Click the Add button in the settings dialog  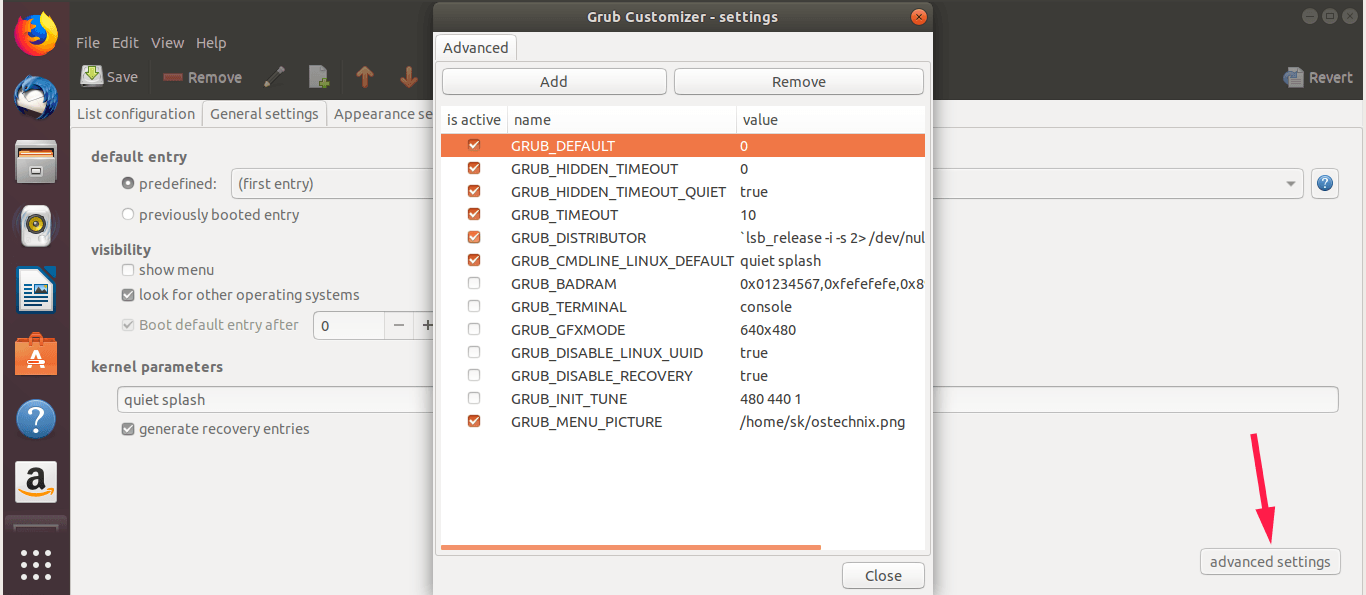click(553, 81)
